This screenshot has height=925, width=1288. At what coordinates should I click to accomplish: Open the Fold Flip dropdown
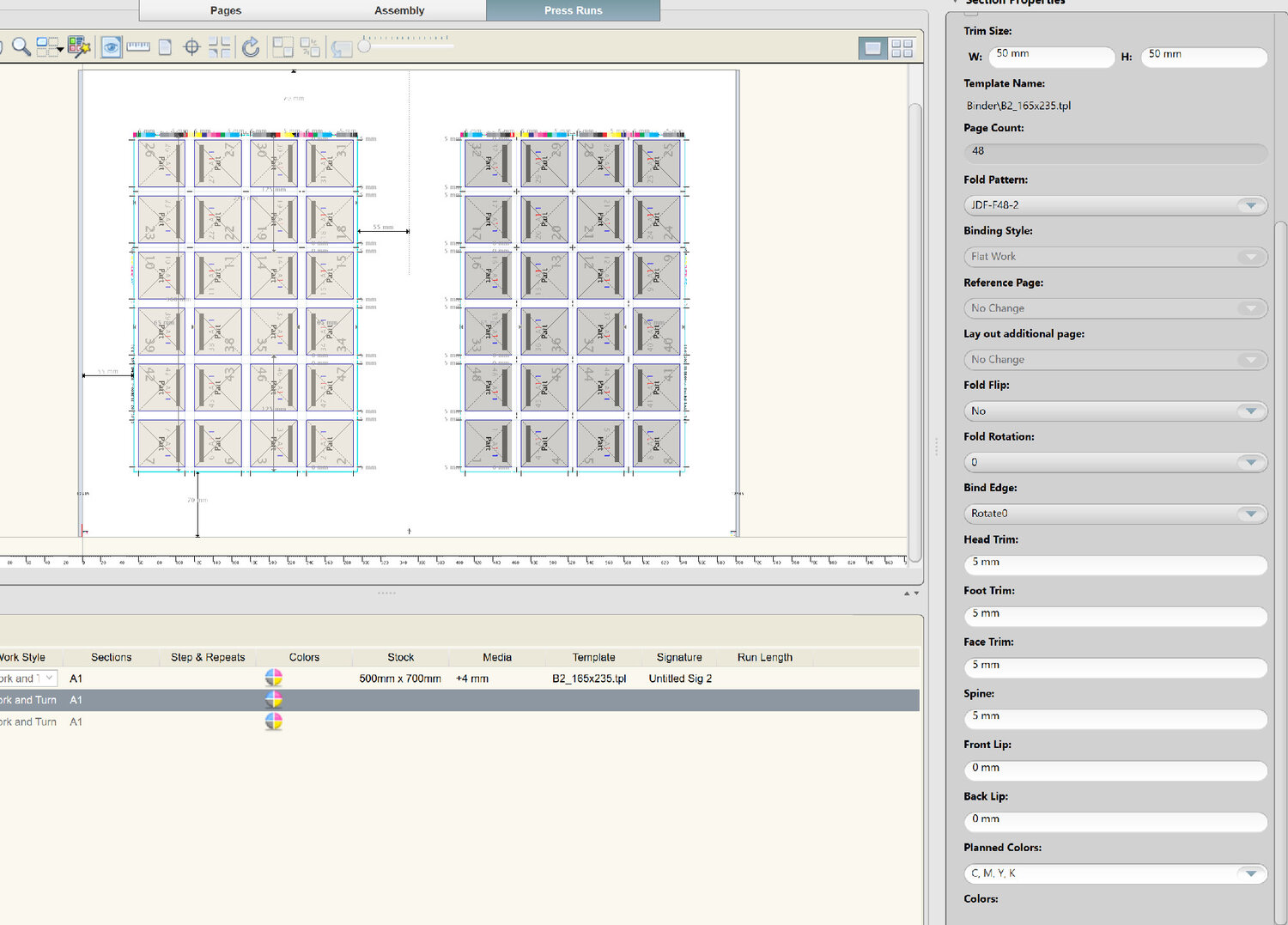(x=1115, y=411)
